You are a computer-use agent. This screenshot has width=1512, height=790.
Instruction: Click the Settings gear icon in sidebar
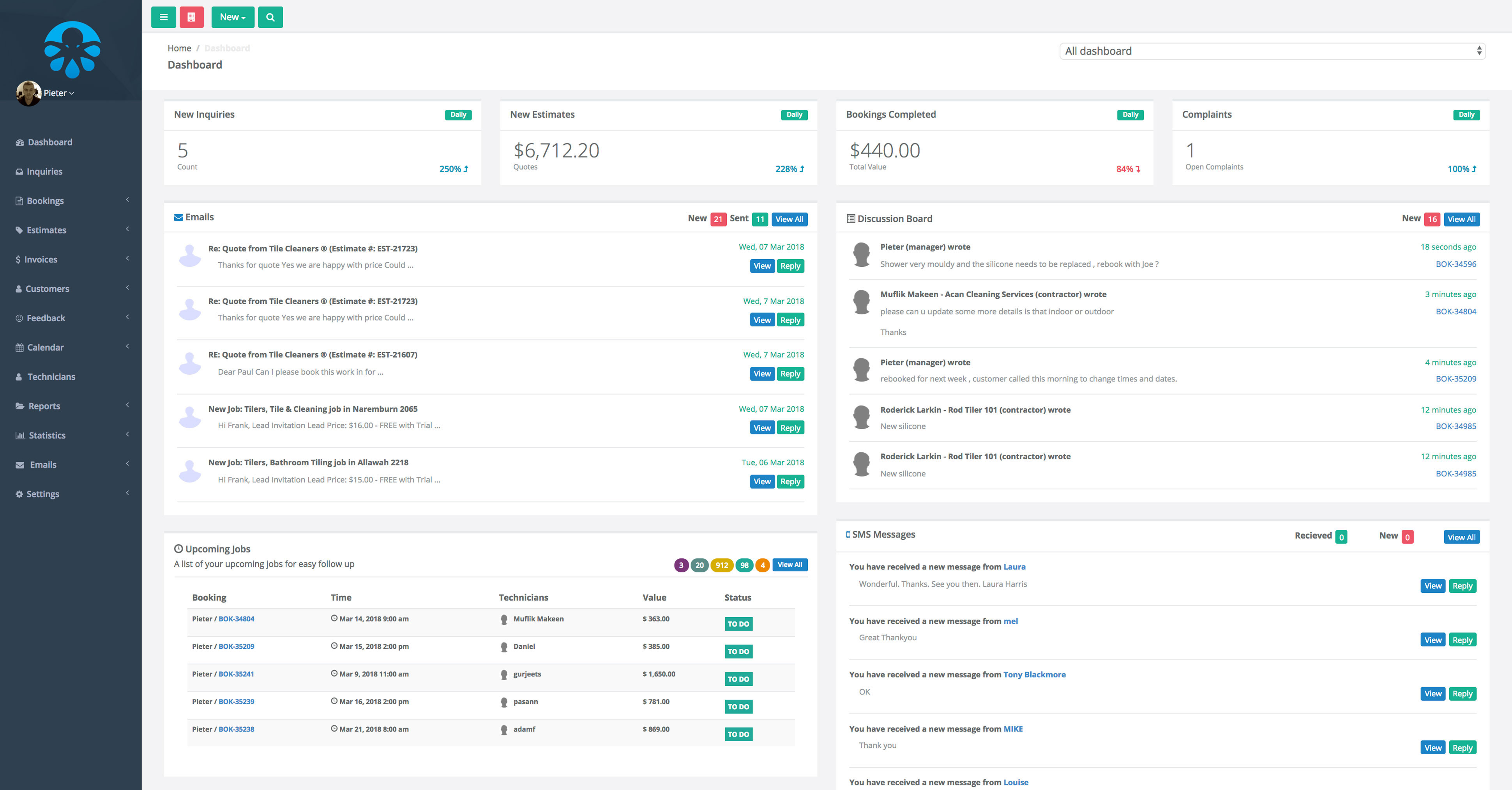[19, 494]
